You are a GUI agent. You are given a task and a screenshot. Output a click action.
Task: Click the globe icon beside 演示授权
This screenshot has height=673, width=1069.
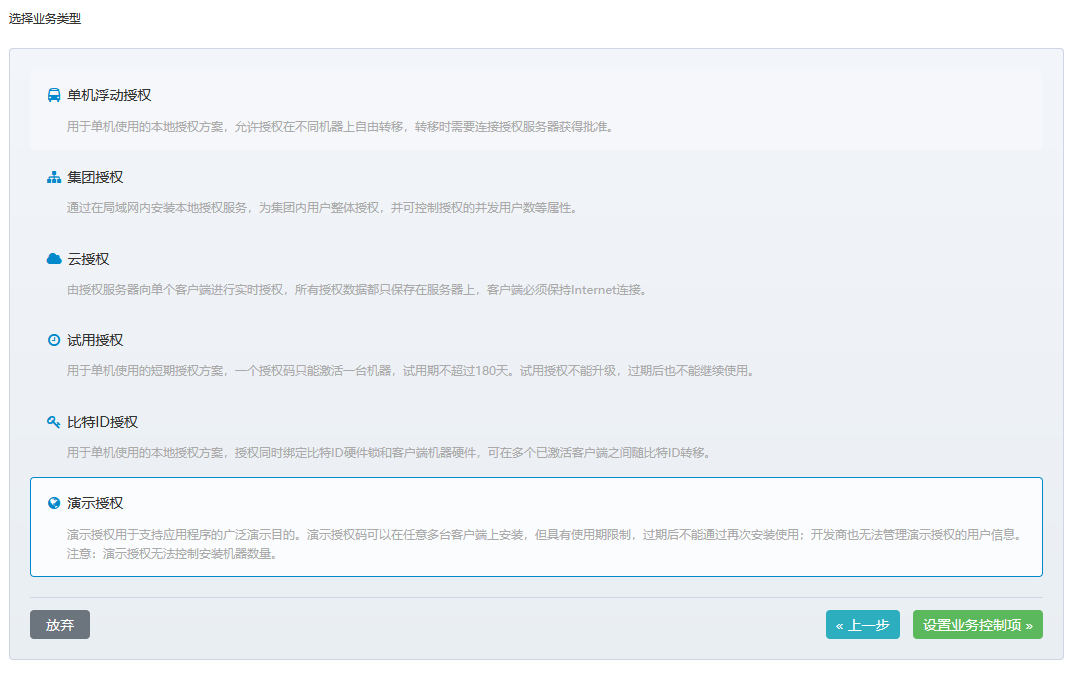point(53,504)
